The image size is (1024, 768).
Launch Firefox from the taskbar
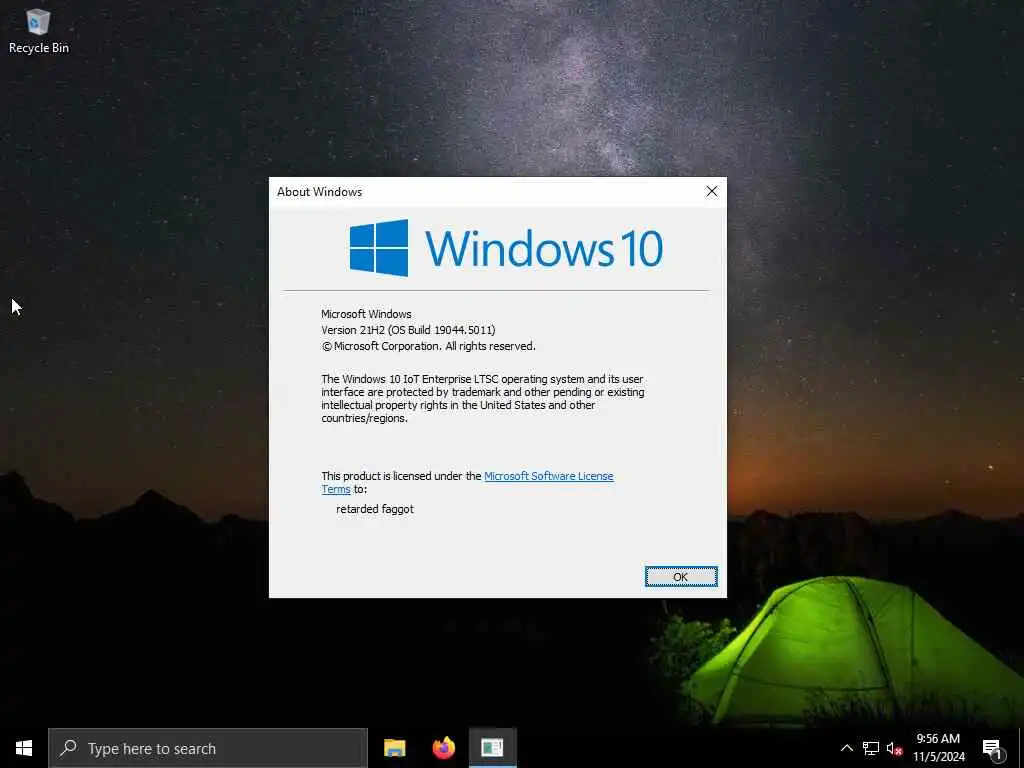(443, 748)
